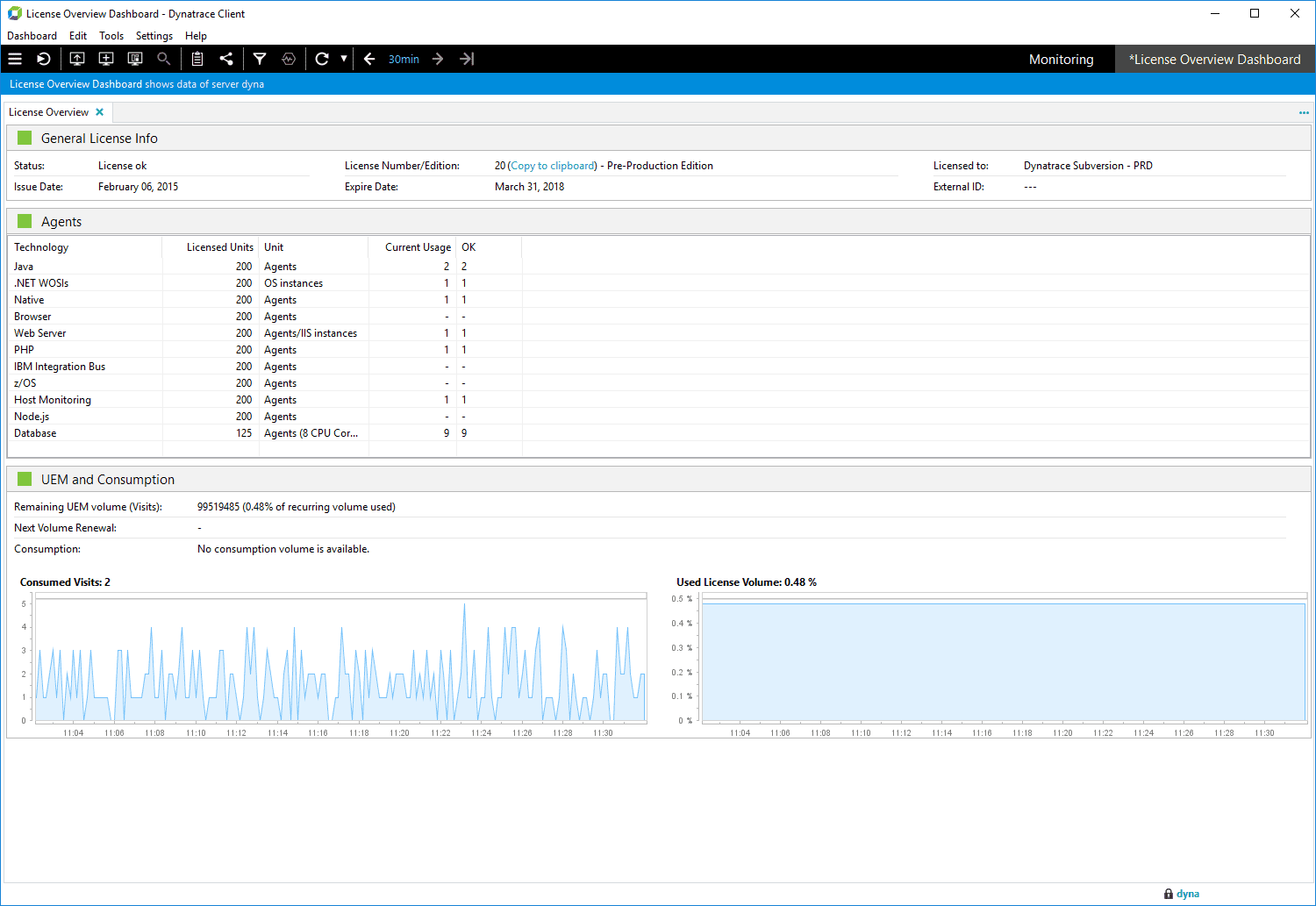Click the share icon in toolbar

(x=226, y=59)
